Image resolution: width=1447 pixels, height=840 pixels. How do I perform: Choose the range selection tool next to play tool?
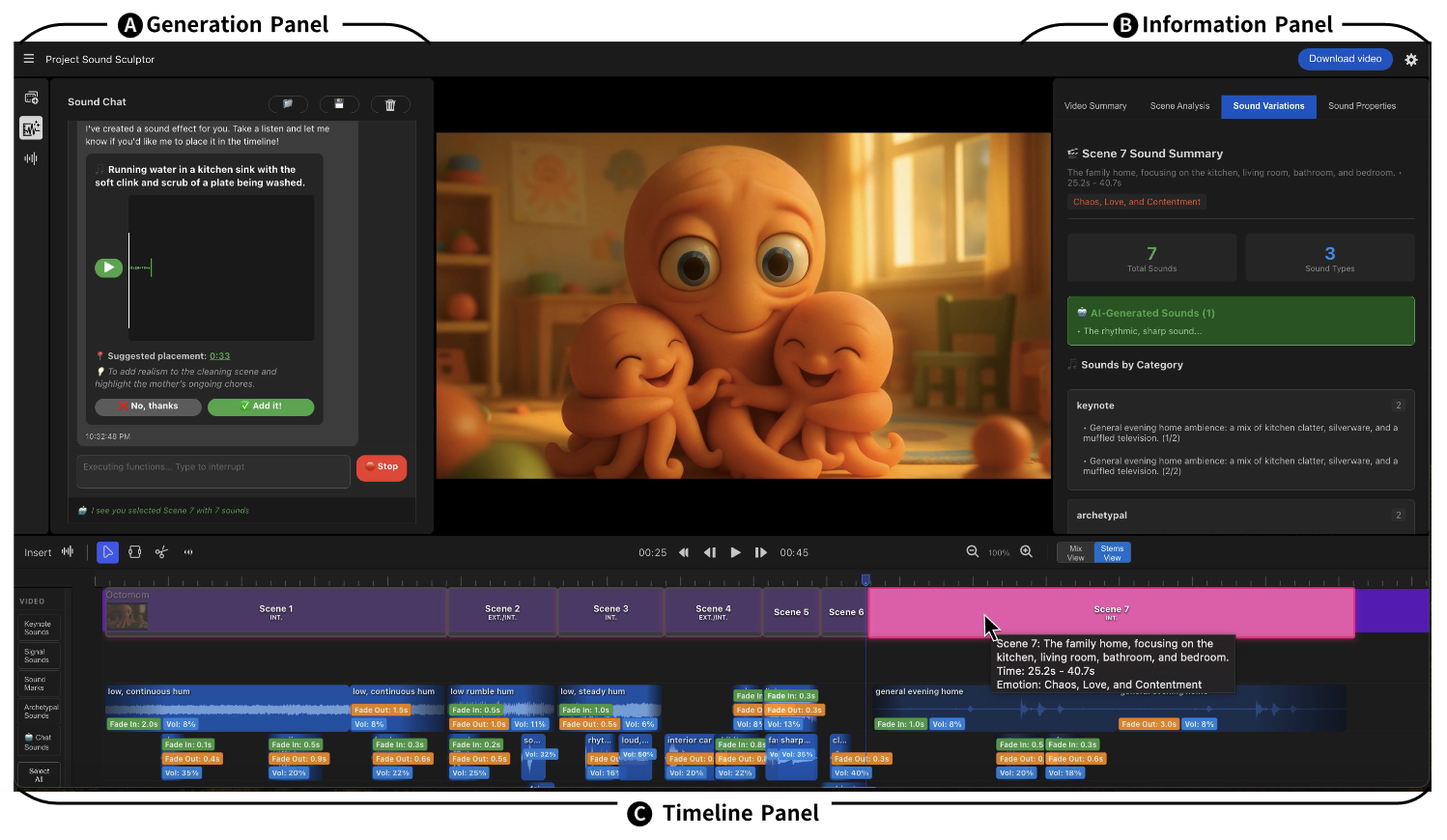pos(134,551)
